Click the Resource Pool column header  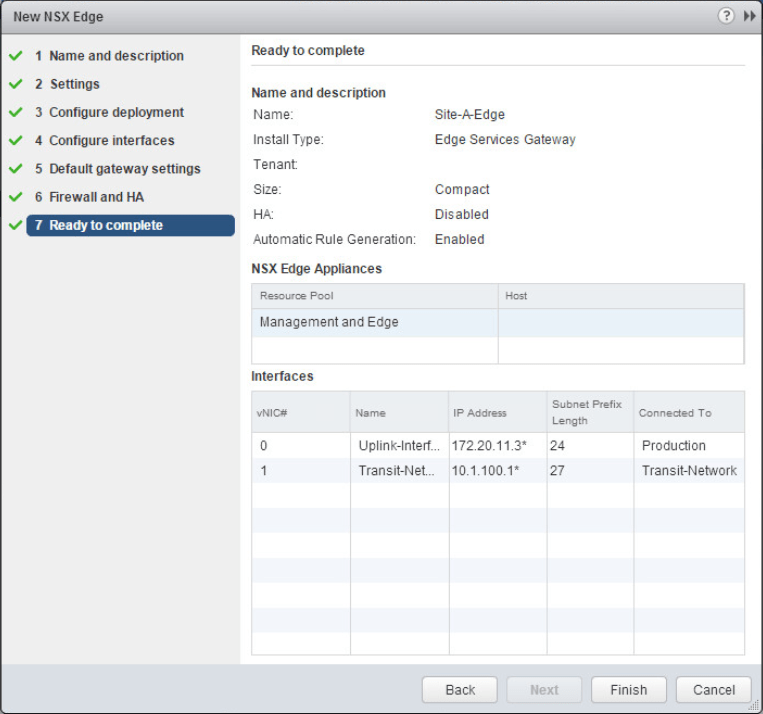point(374,296)
